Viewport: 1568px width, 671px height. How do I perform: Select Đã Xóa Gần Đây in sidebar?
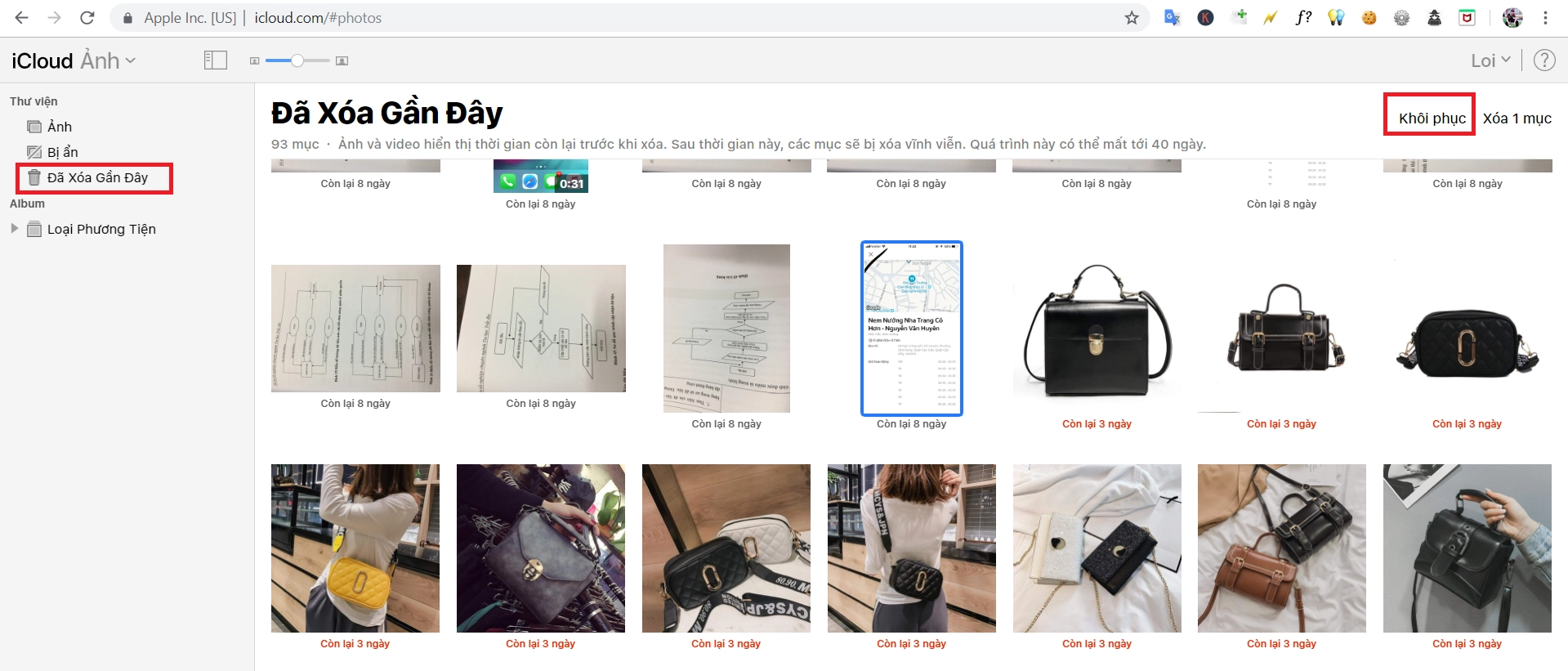tap(96, 177)
